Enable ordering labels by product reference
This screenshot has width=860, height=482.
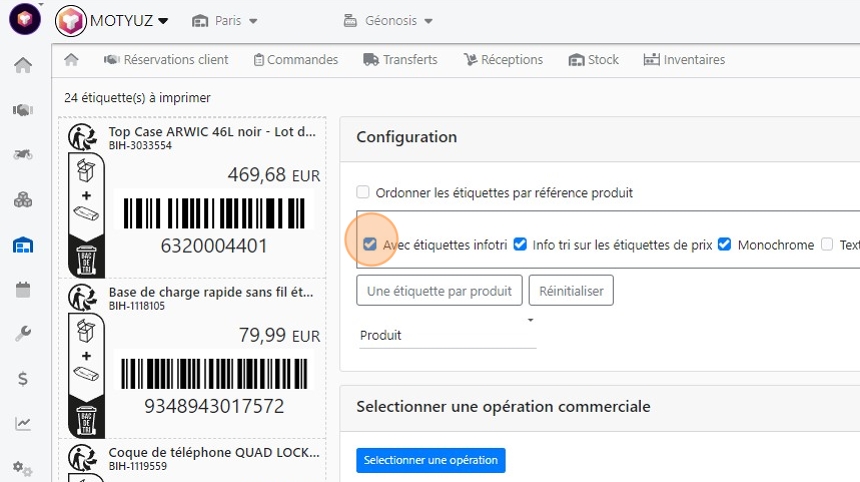coord(363,193)
